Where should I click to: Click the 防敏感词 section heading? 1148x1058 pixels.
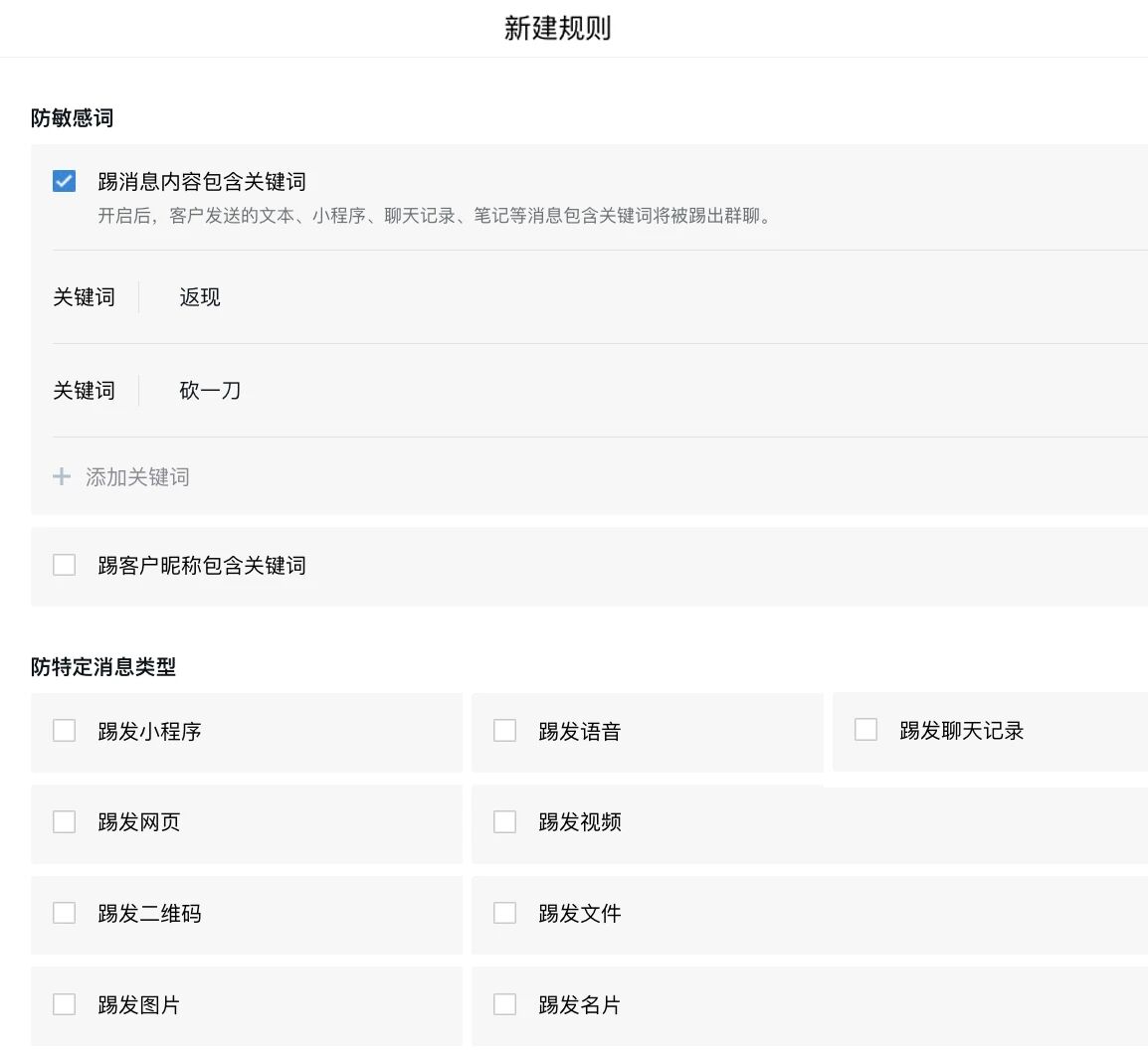[x=72, y=118]
